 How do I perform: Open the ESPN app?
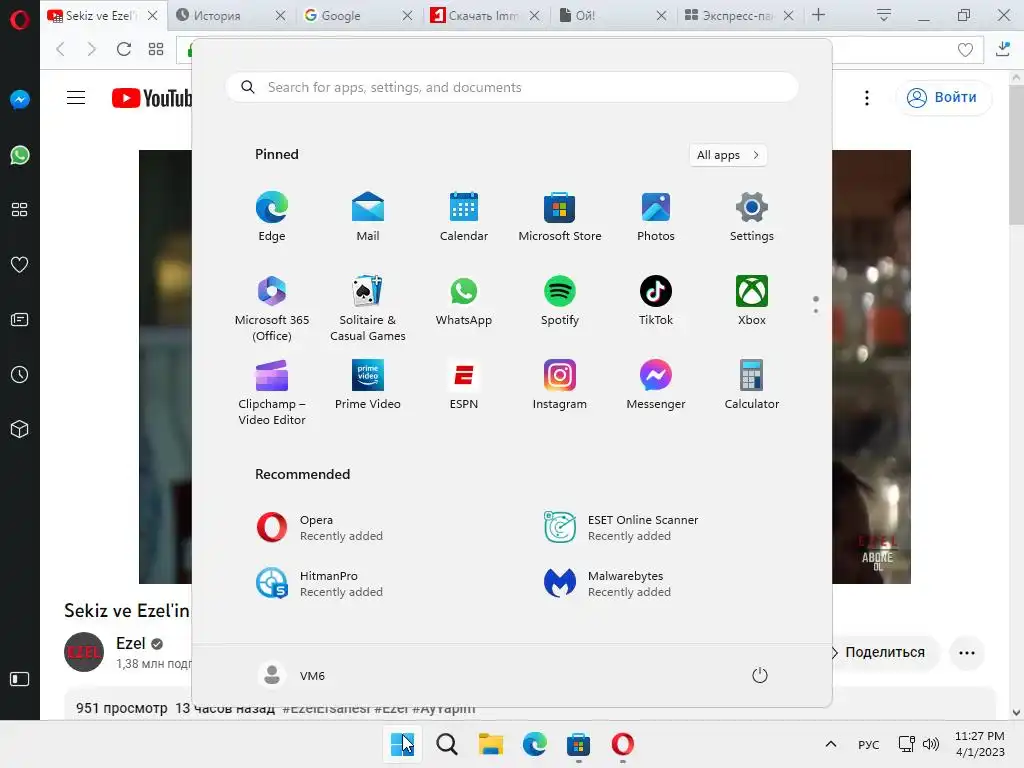coord(464,385)
